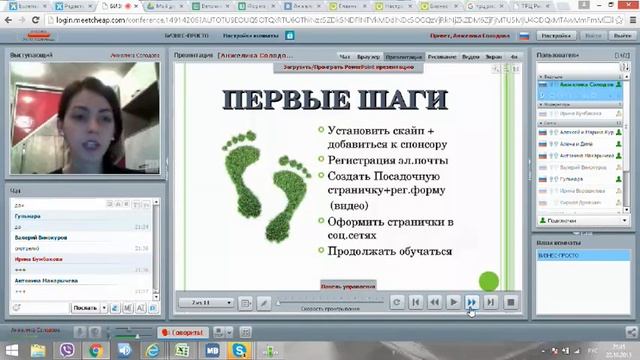The height and width of the screenshot is (360, 640).
Task: Jump to last slide with skip-forward button
Action: pos(490,302)
